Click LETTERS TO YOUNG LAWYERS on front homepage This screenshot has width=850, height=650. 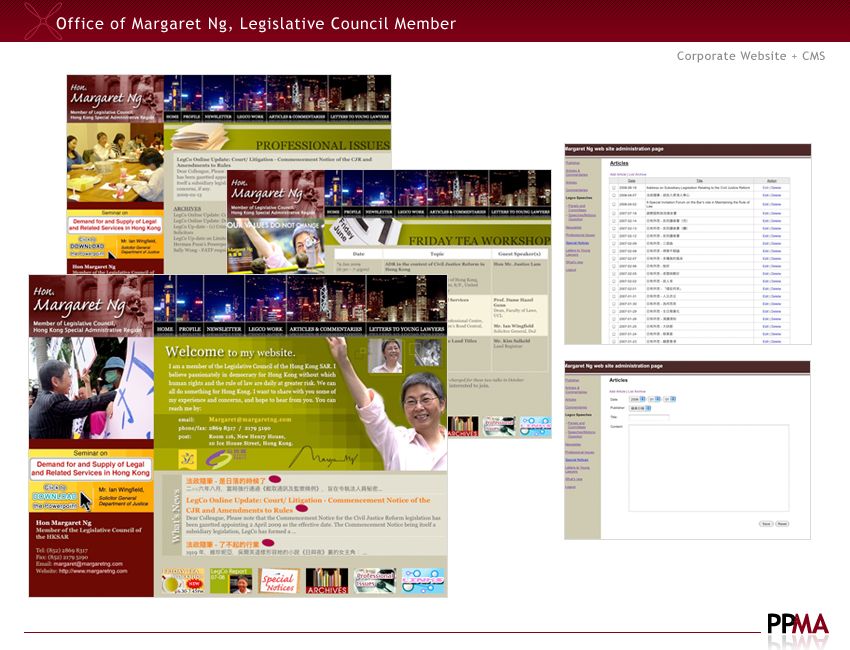tap(406, 329)
